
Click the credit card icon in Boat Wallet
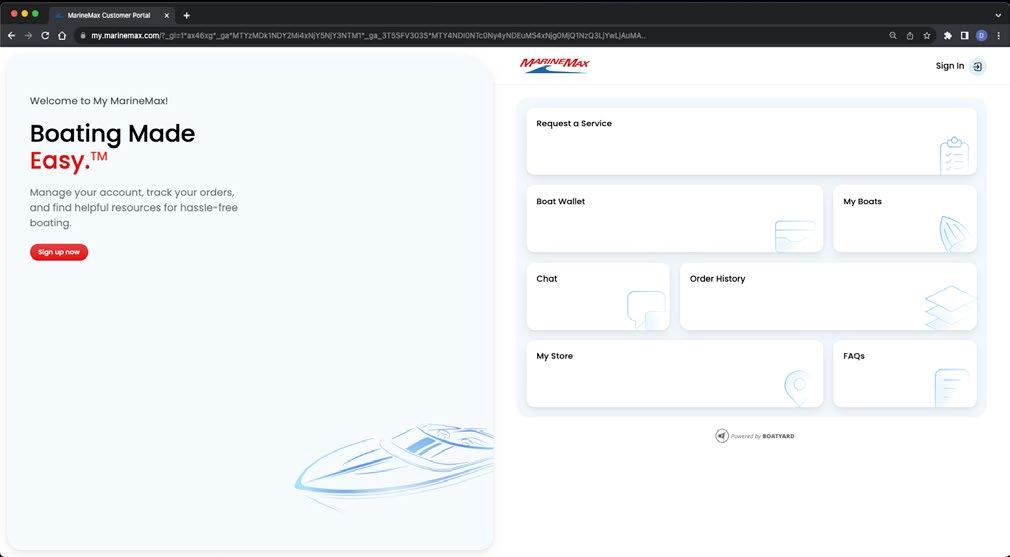(x=794, y=235)
